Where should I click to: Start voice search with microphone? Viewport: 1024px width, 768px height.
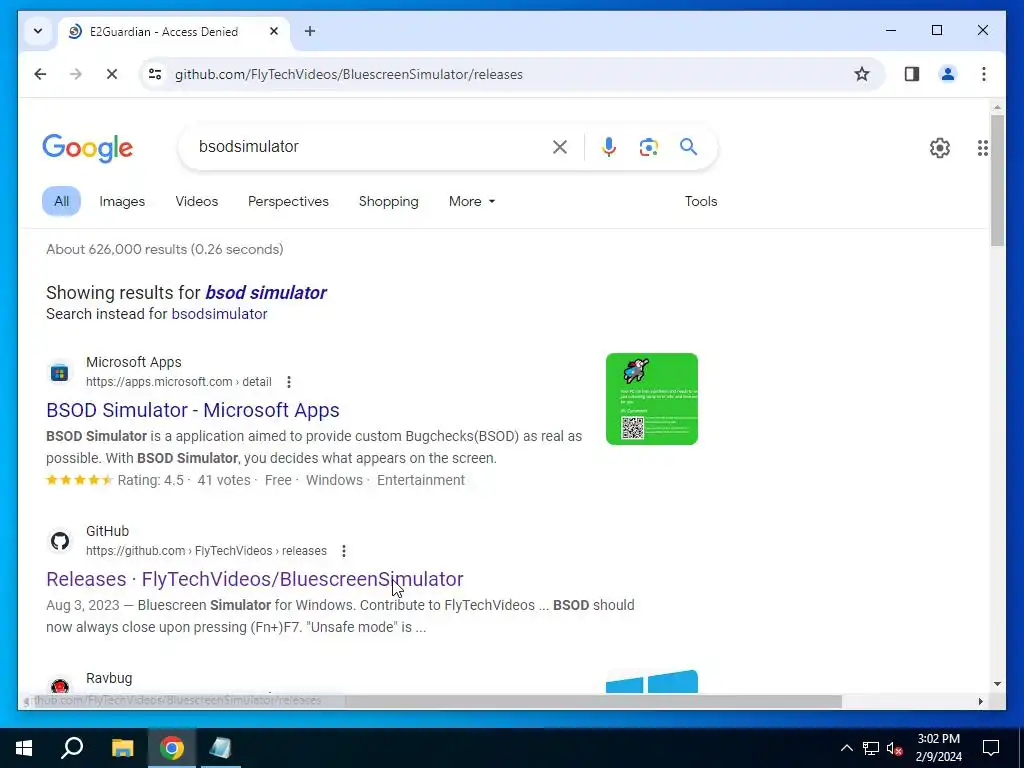pyautogui.click(x=609, y=147)
